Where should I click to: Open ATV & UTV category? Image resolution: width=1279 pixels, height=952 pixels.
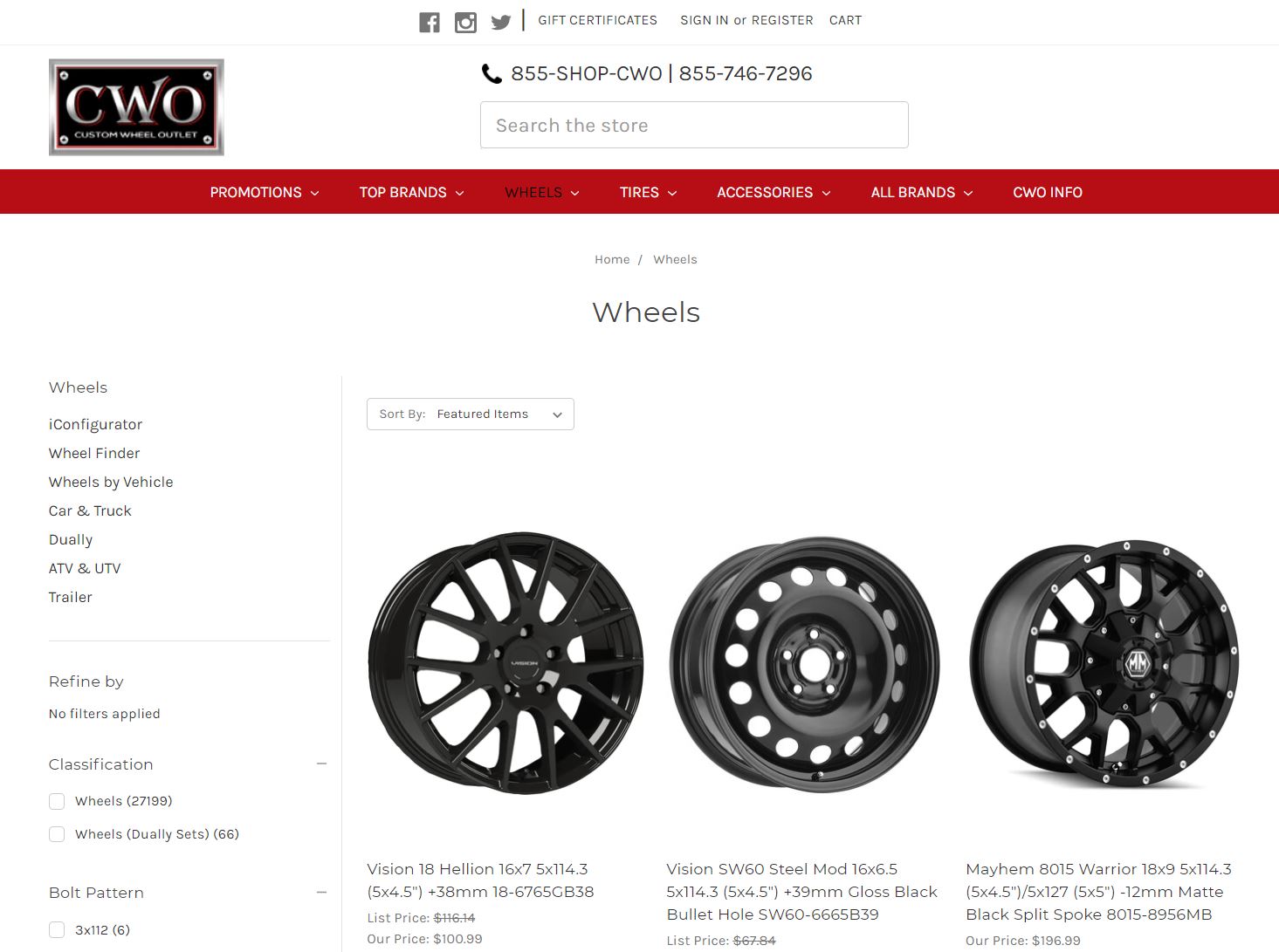point(85,568)
